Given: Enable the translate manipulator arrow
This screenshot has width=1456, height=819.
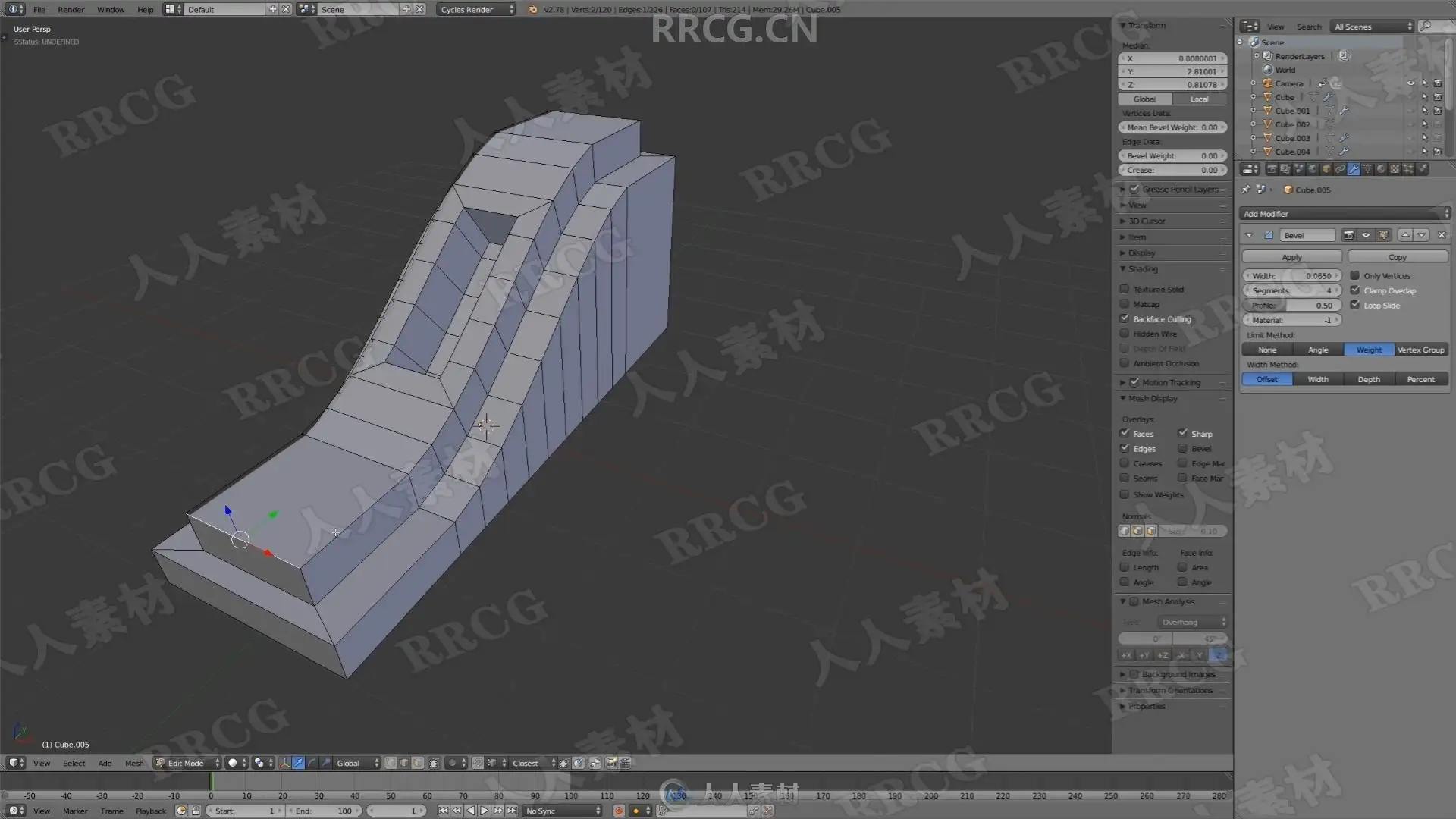Looking at the screenshot, I should pos(298,763).
